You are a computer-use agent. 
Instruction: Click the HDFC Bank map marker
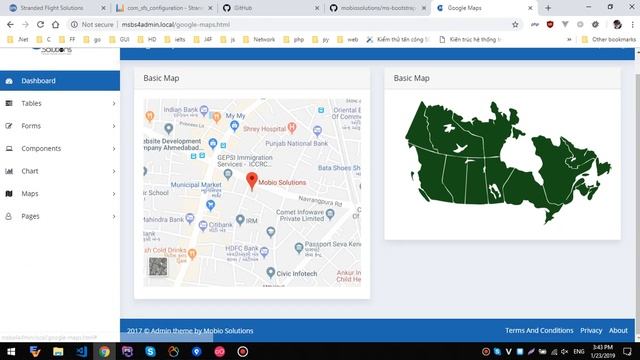click(x=264, y=252)
